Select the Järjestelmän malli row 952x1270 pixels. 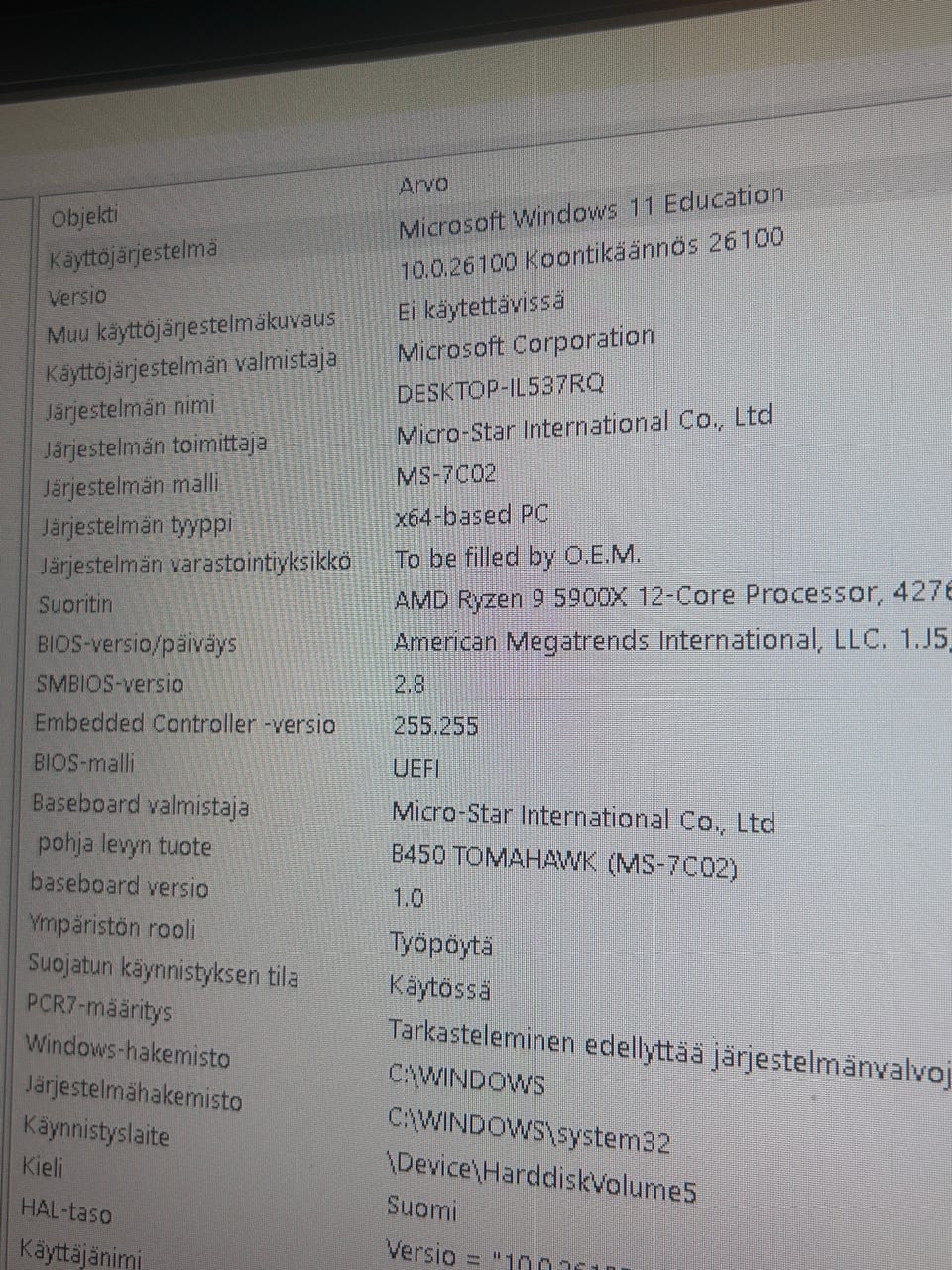(x=131, y=486)
